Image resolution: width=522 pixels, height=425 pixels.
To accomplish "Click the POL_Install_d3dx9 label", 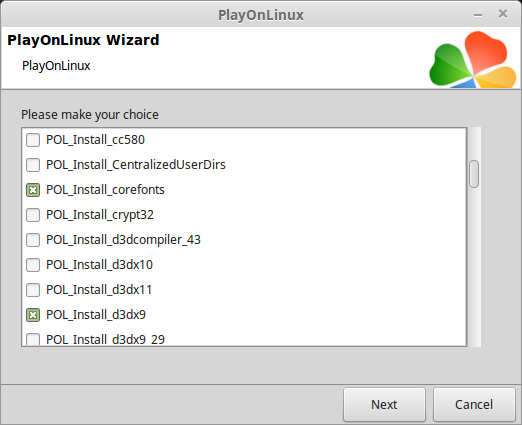I will click(x=96, y=315).
